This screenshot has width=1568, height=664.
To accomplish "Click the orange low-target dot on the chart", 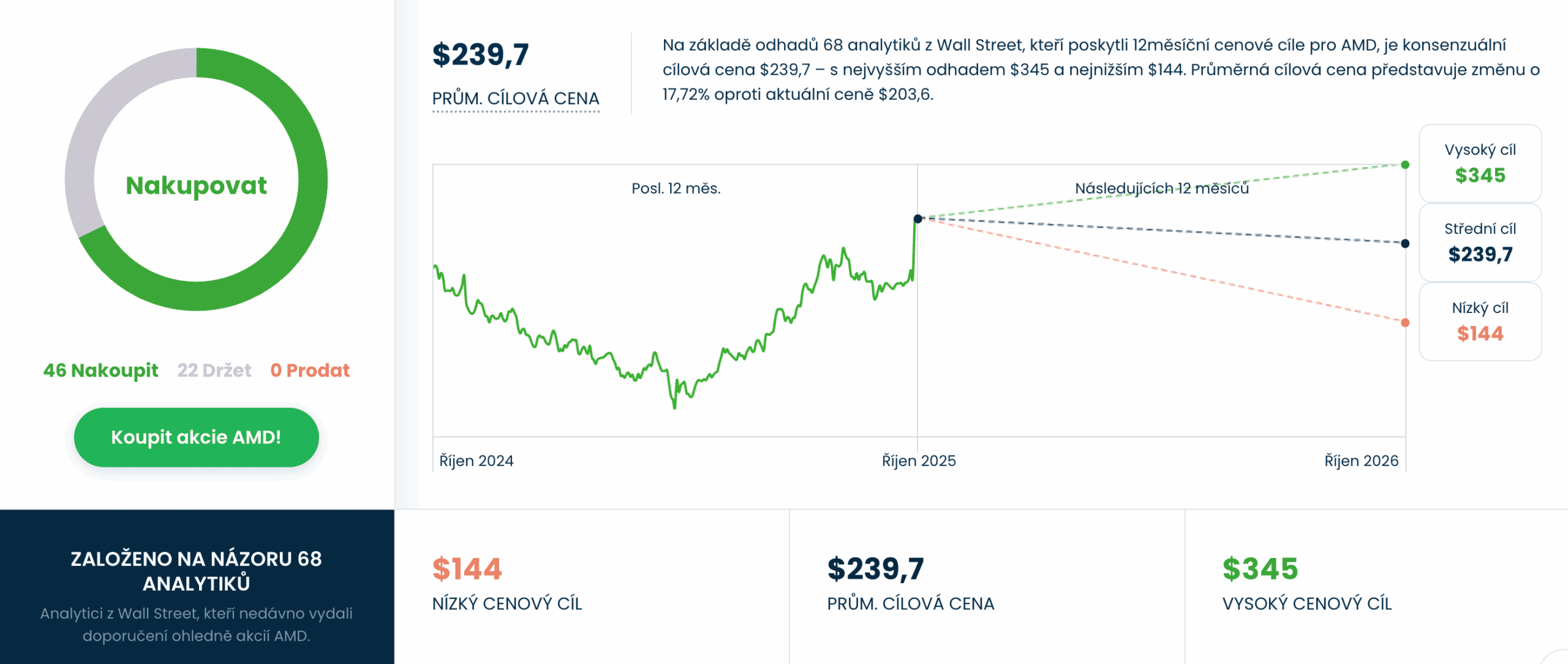I will coord(1405,322).
